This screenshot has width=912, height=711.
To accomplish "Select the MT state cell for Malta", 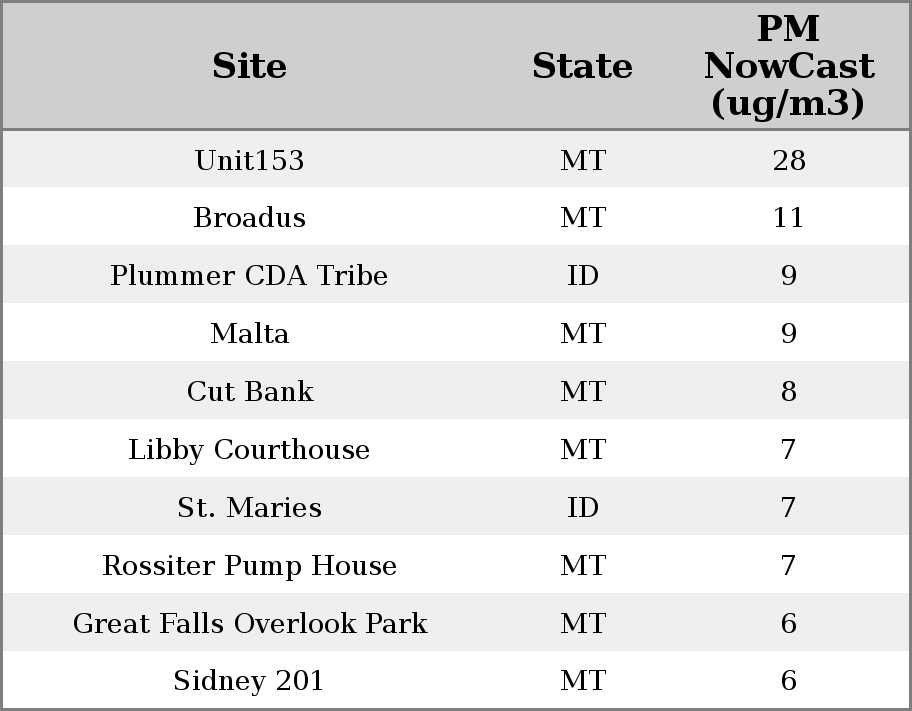I will coord(582,334).
